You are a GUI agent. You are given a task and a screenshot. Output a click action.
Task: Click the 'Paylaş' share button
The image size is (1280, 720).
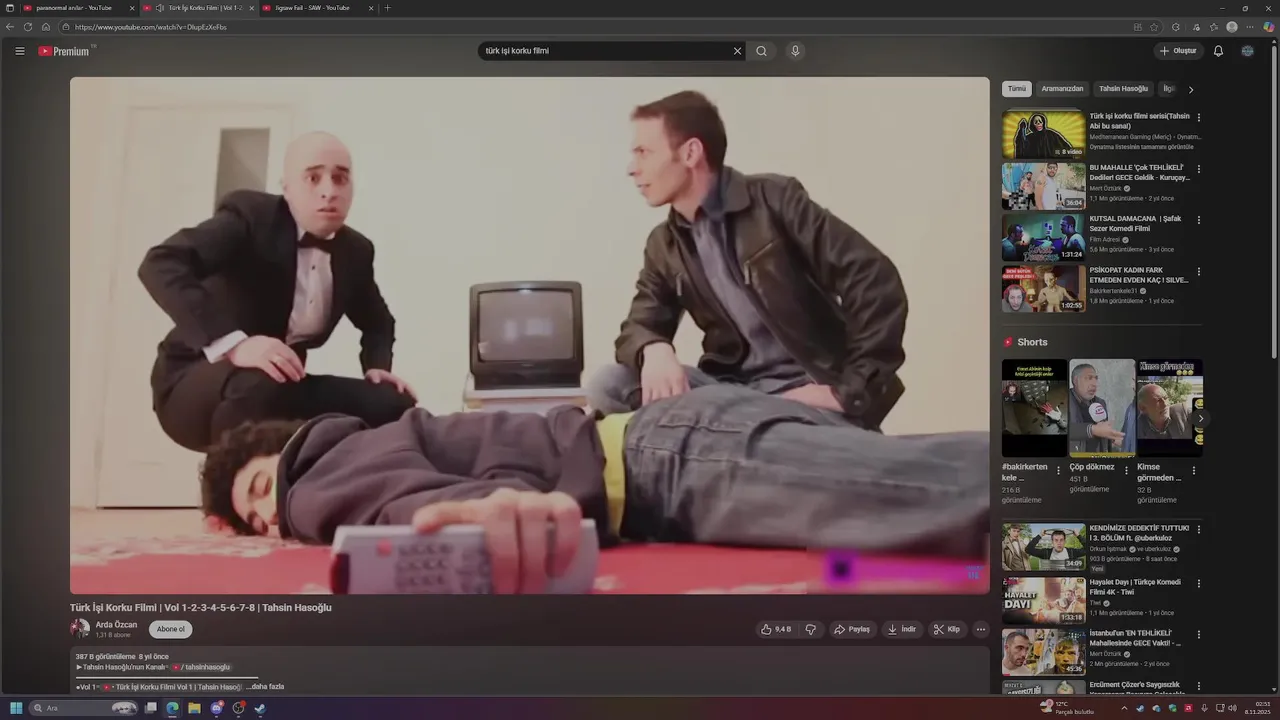[852, 629]
